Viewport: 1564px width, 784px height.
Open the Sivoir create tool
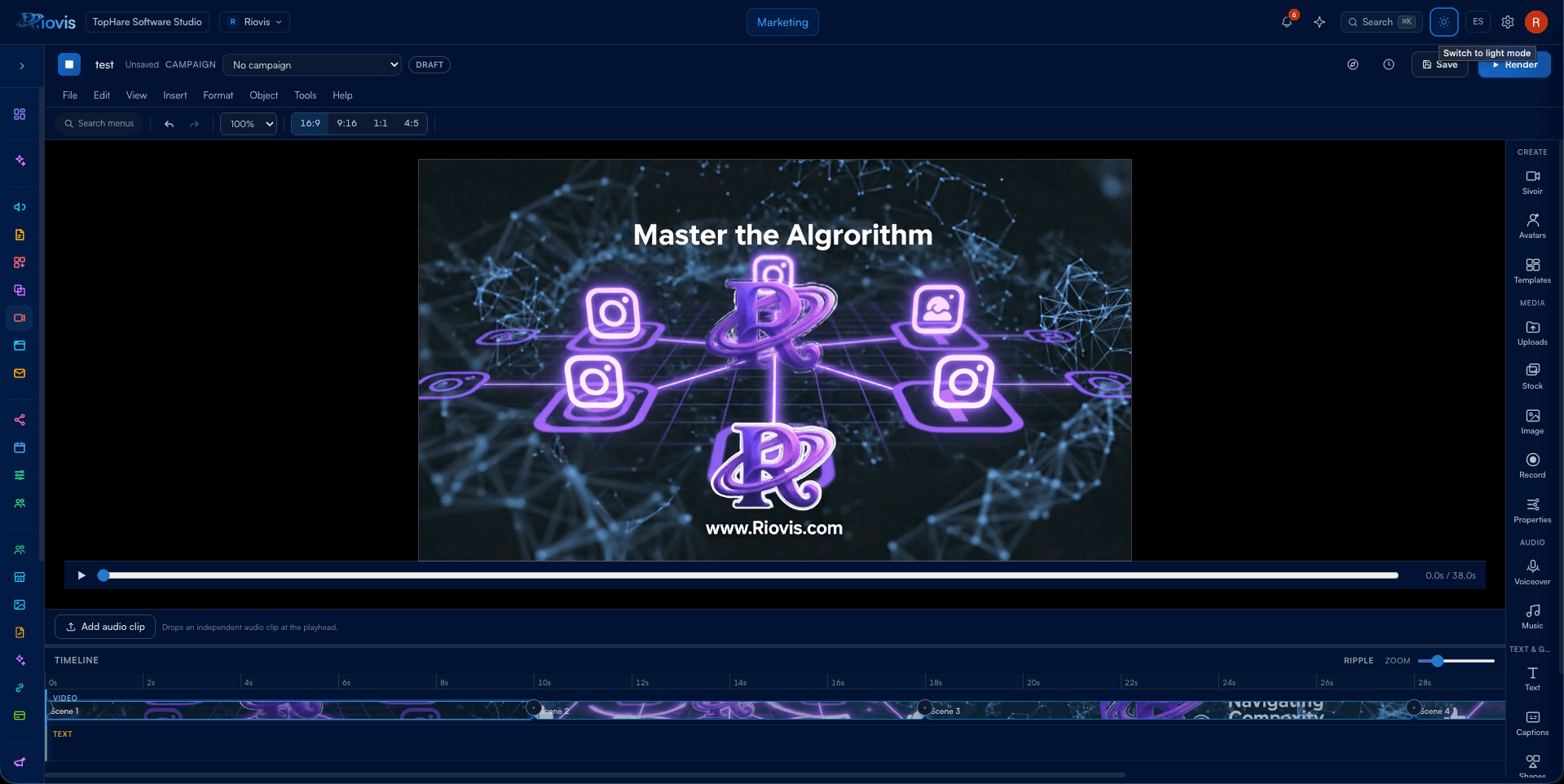pos(1532,183)
